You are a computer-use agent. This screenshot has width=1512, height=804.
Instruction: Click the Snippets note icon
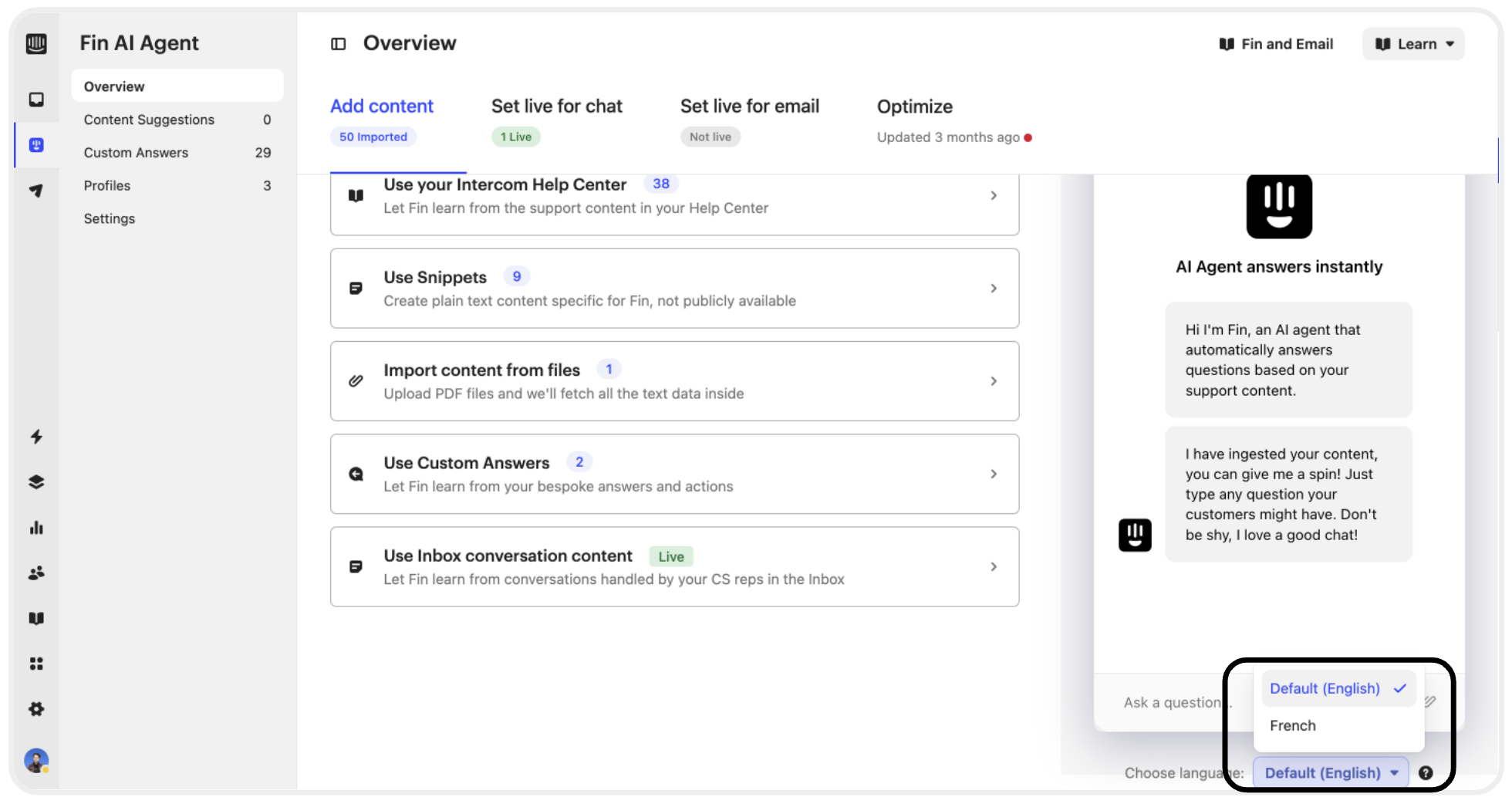[x=356, y=289]
